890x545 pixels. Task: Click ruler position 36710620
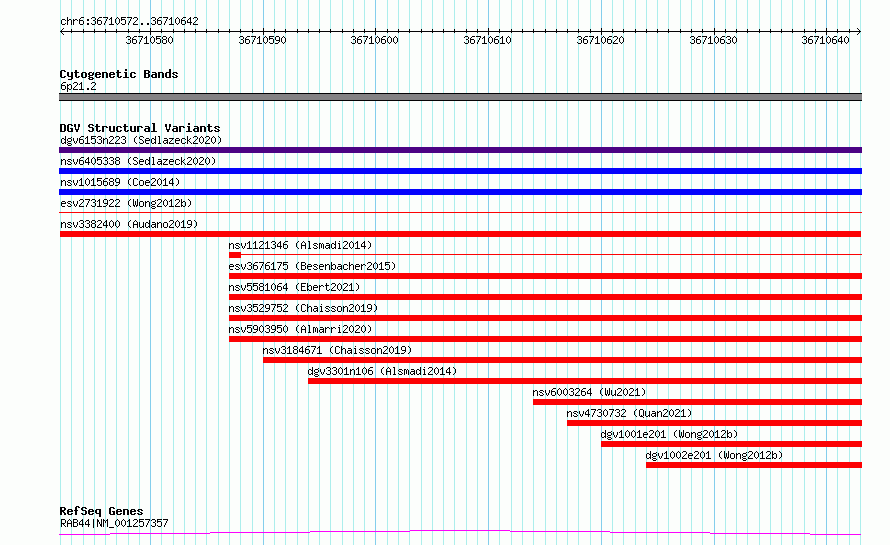point(601,40)
